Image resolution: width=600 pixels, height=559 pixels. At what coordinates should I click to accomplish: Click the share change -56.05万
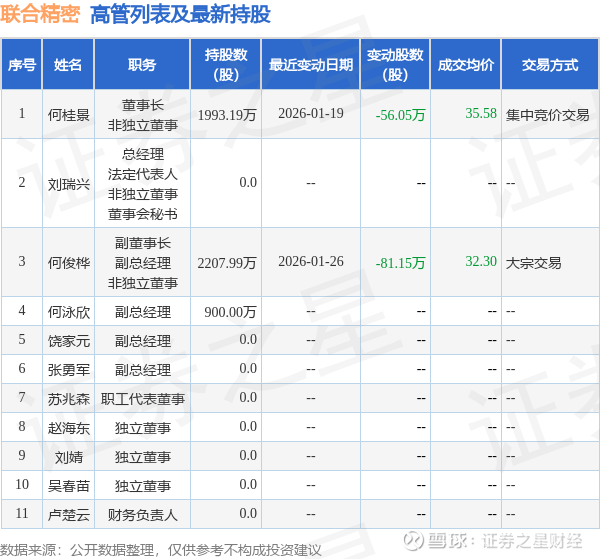[400, 115]
